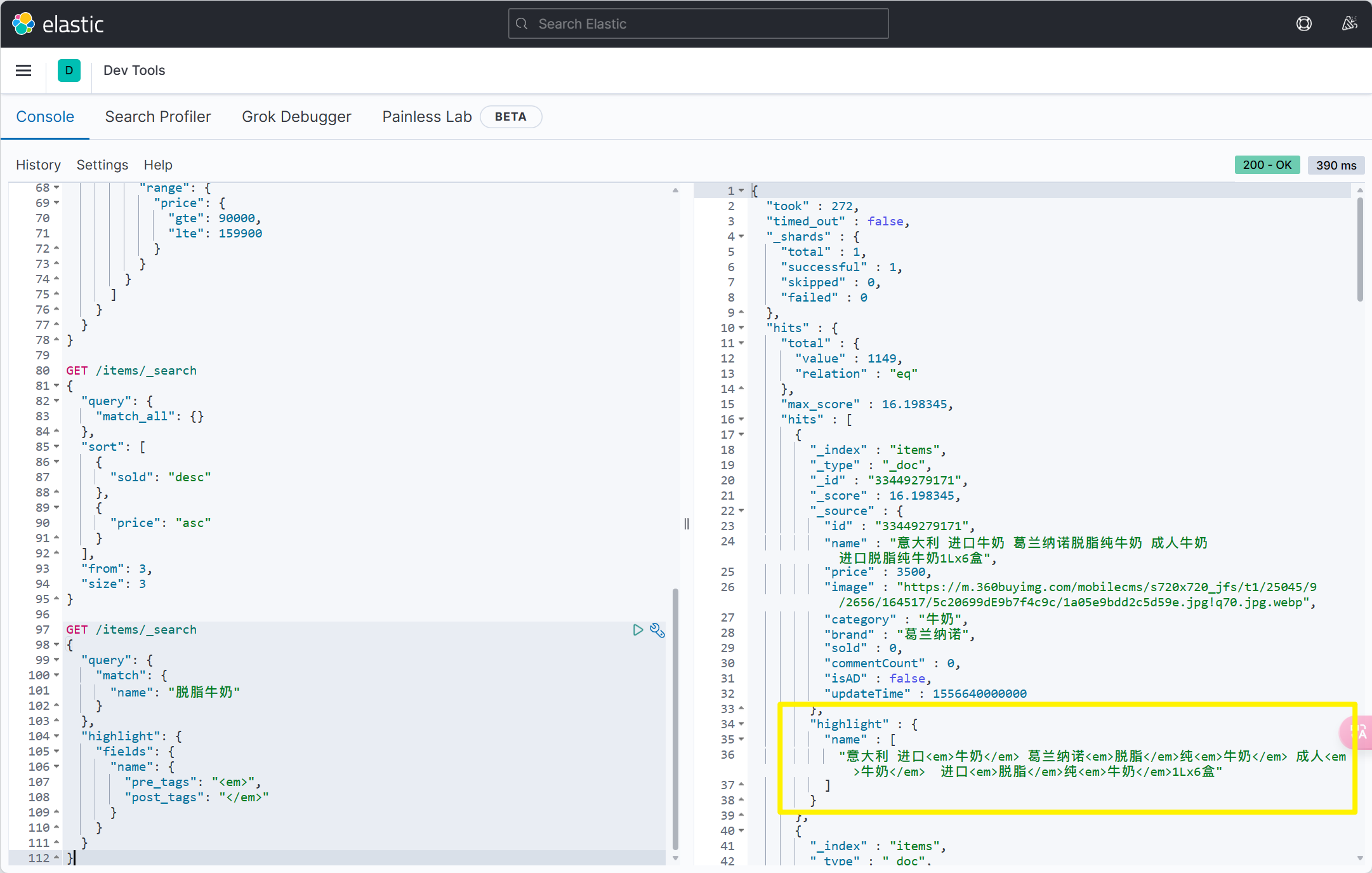This screenshot has height=873, width=1372.
Task: Click the editor pane resize divider
Action: pos(686,524)
